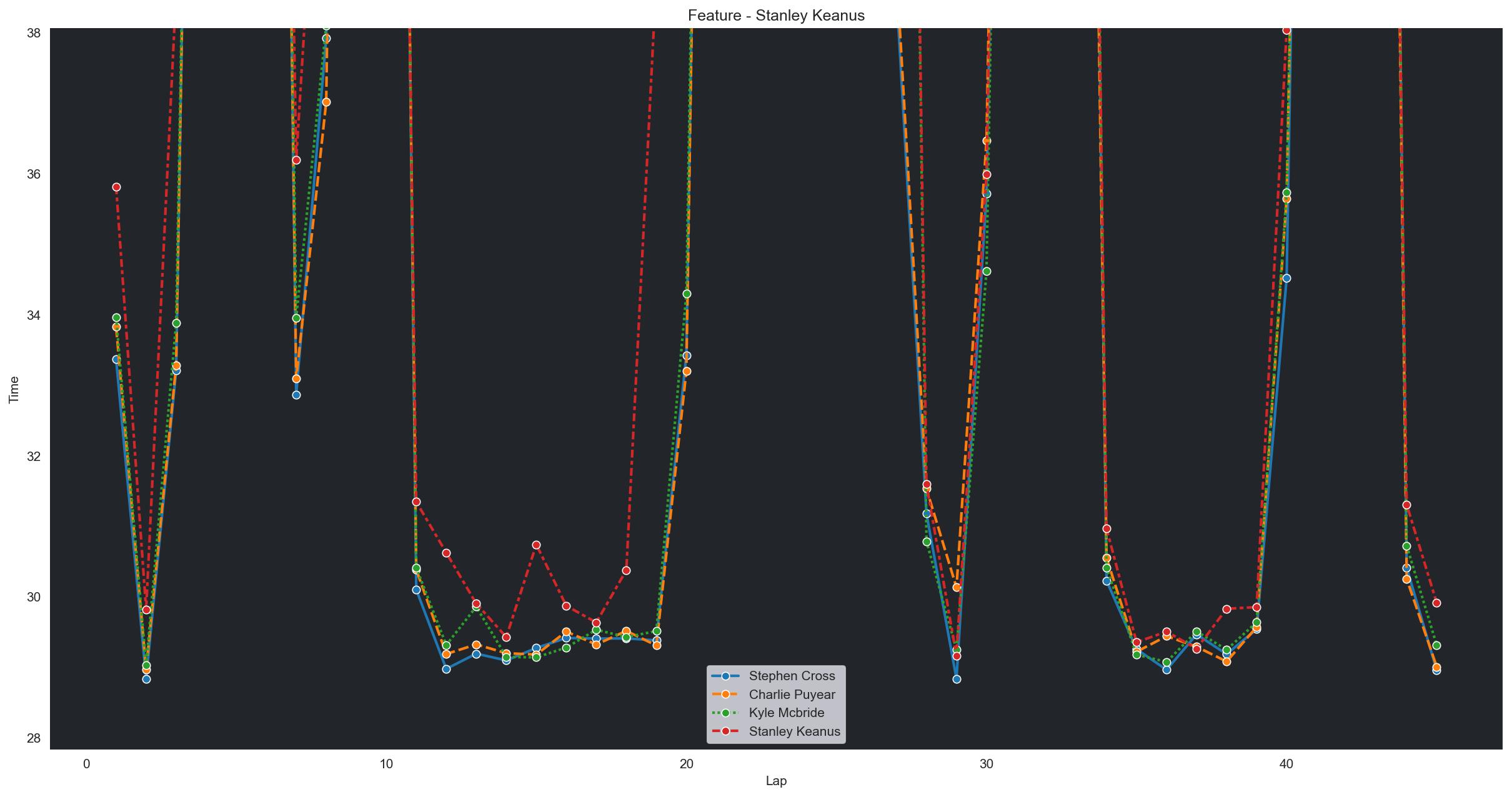The image size is (1512, 797).
Task: Click Stanley Keanus in the legend box
Action: pos(794,731)
